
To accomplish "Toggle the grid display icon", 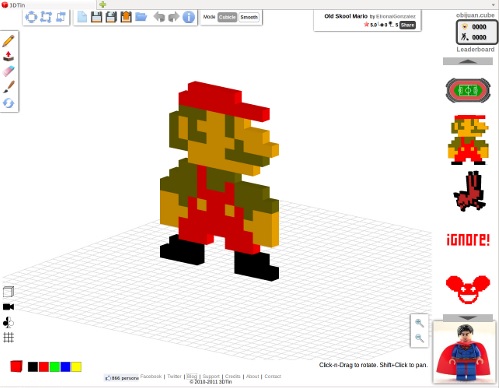I will 9,337.
